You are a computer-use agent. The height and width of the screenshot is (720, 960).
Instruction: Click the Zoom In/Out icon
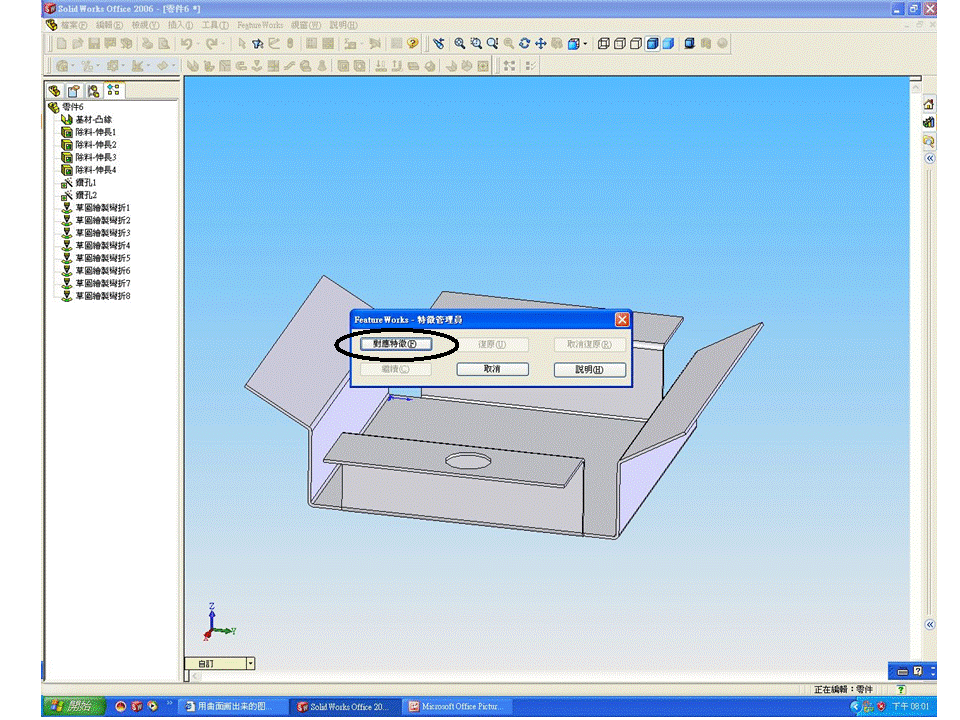(492, 43)
